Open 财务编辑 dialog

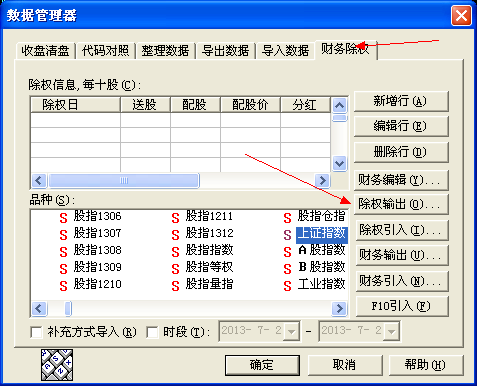click(x=401, y=180)
